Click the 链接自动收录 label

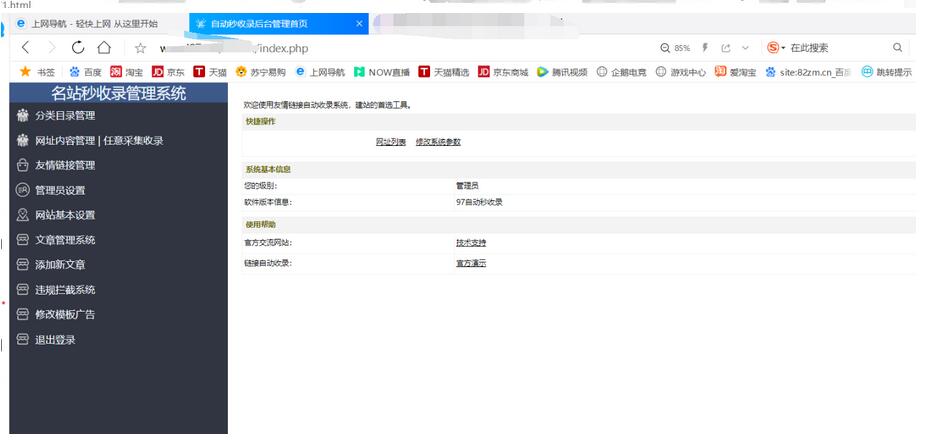(x=268, y=263)
